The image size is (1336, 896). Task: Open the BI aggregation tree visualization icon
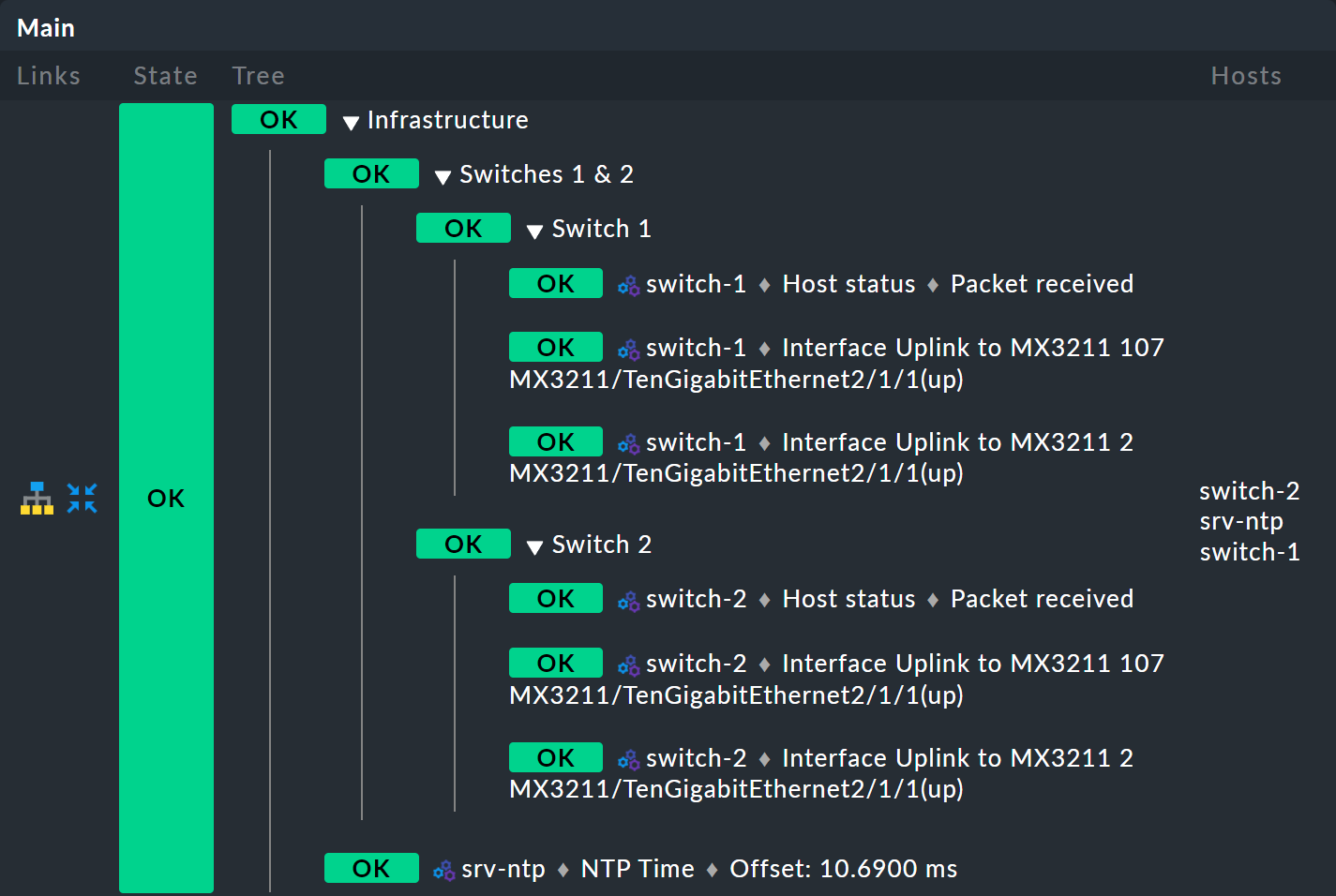(x=37, y=499)
